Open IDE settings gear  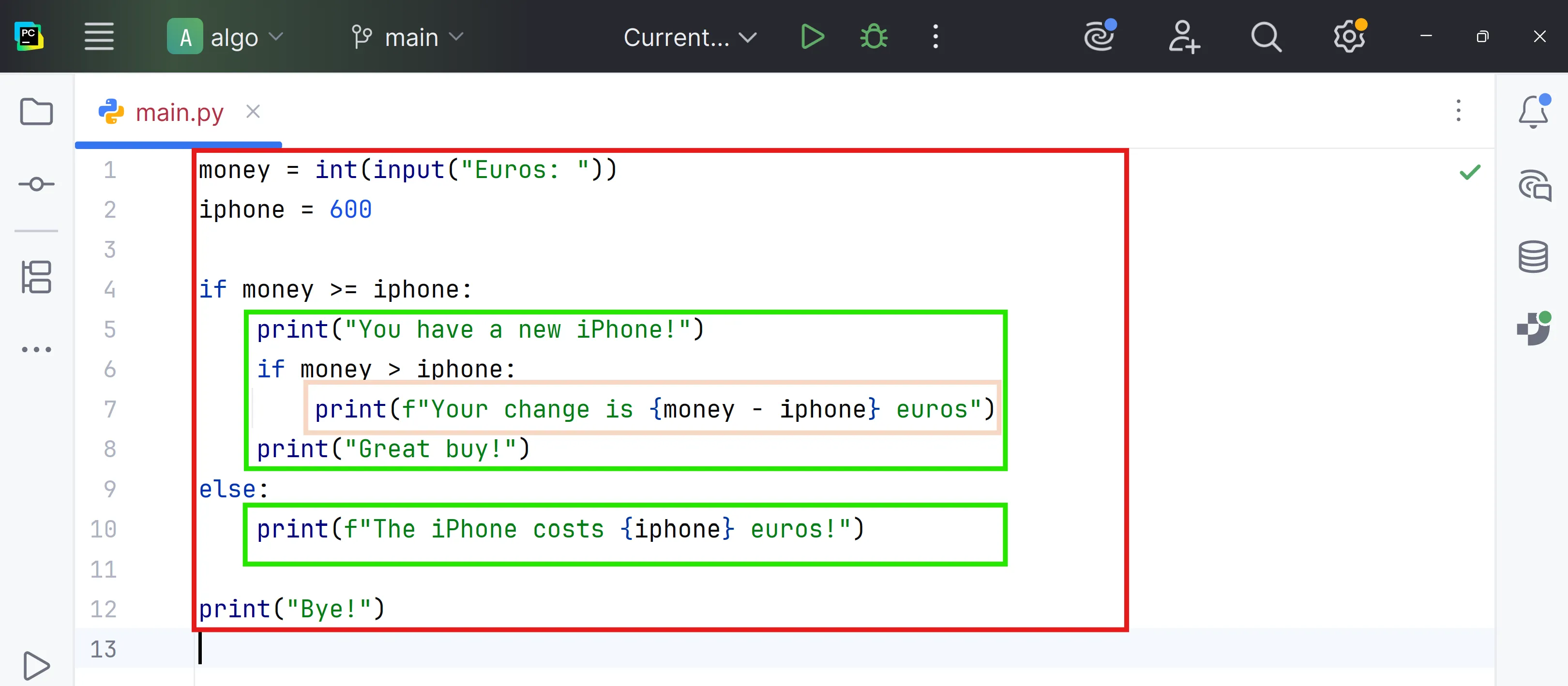[x=1349, y=36]
